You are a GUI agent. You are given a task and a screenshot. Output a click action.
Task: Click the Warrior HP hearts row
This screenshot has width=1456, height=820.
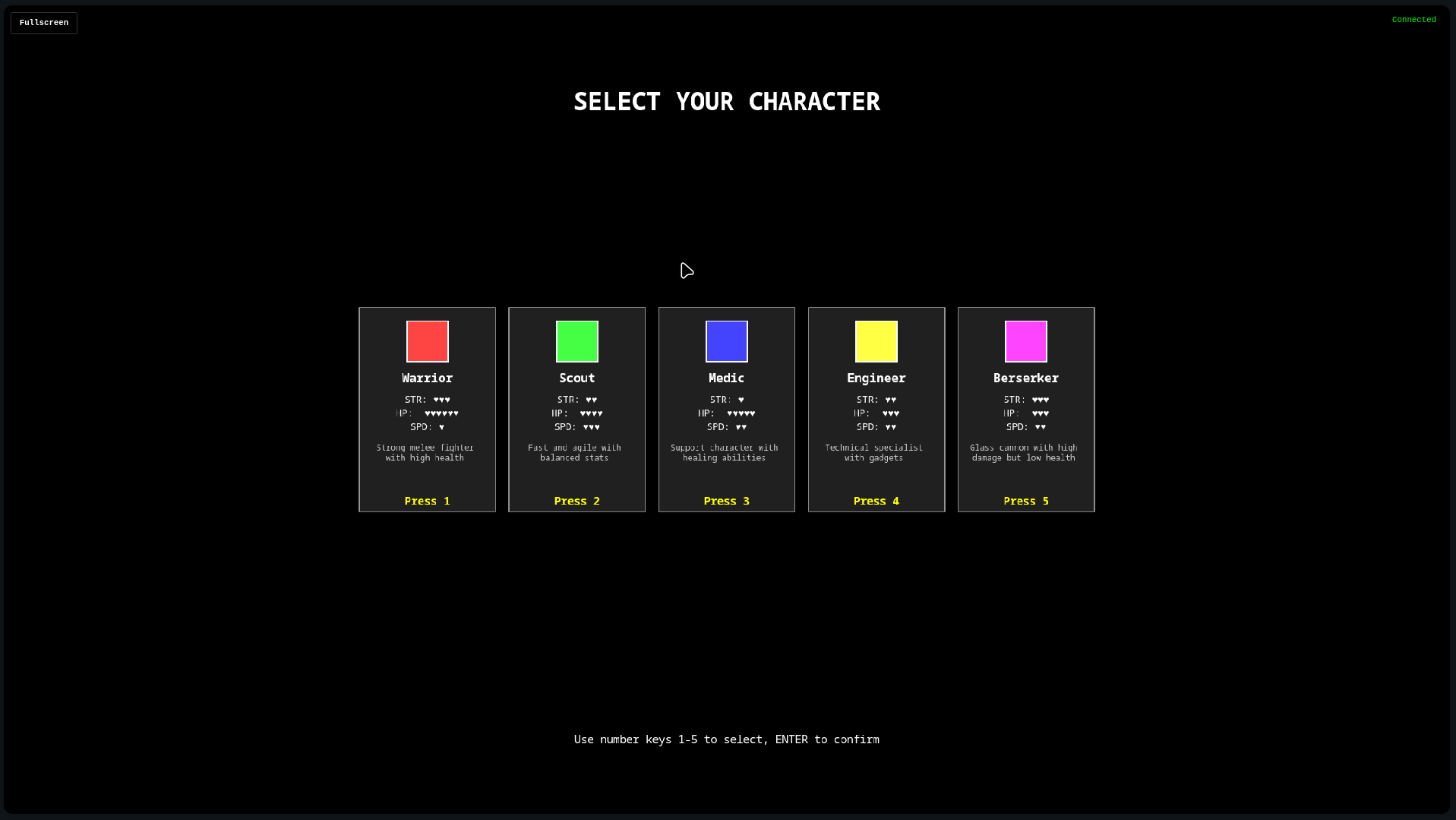(x=428, y=413)
